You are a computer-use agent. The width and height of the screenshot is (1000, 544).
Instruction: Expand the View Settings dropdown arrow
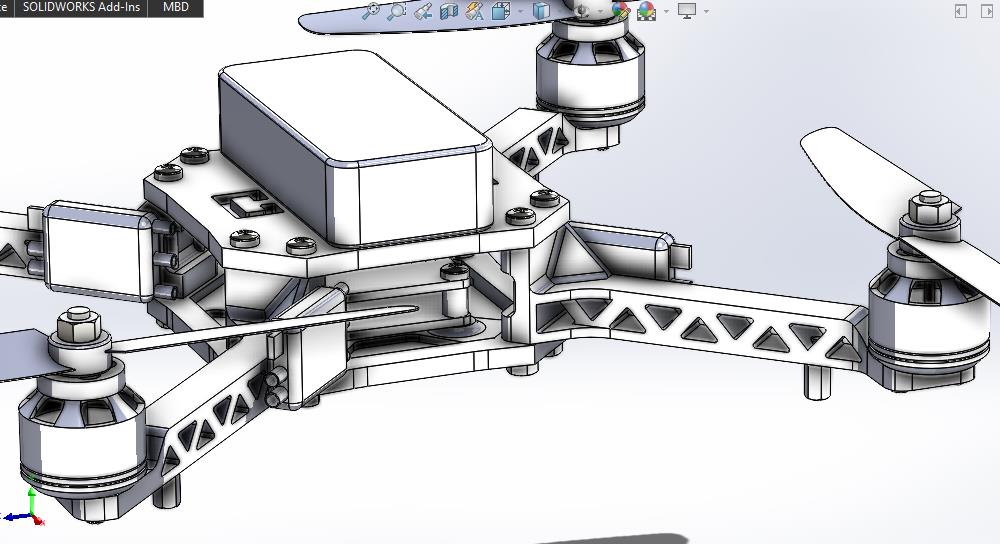point(706,11)
